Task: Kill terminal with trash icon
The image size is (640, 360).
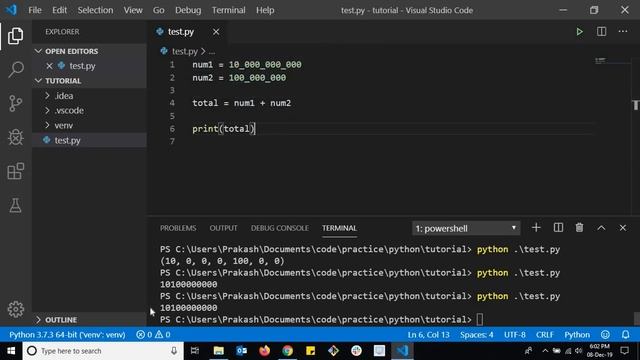Action: click(579, 228)
